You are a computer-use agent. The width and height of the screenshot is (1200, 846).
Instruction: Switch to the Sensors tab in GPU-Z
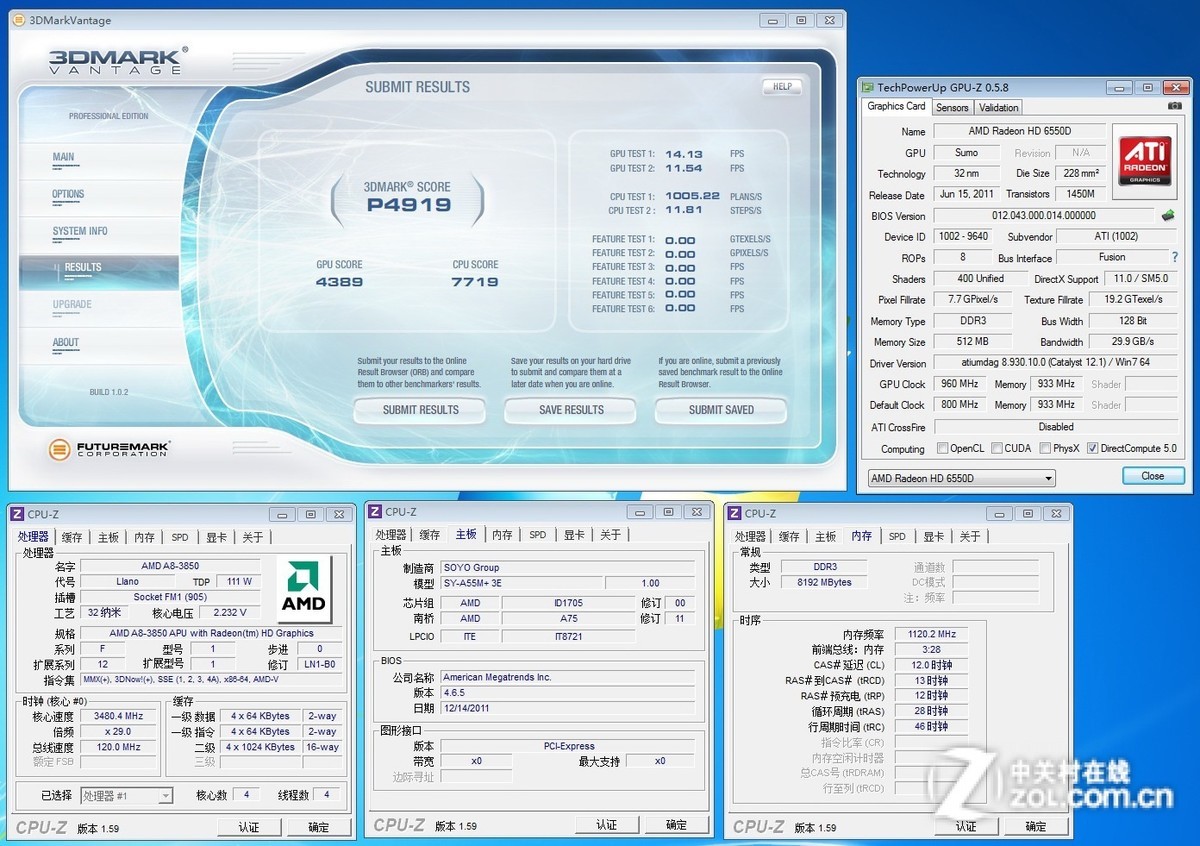click(x=952, y=108)
